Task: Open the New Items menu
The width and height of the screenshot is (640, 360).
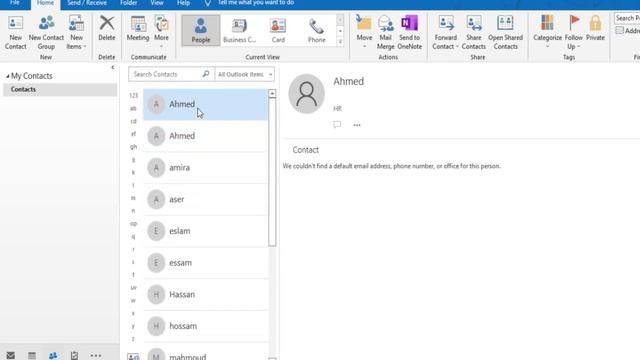Action: (76, 33)
